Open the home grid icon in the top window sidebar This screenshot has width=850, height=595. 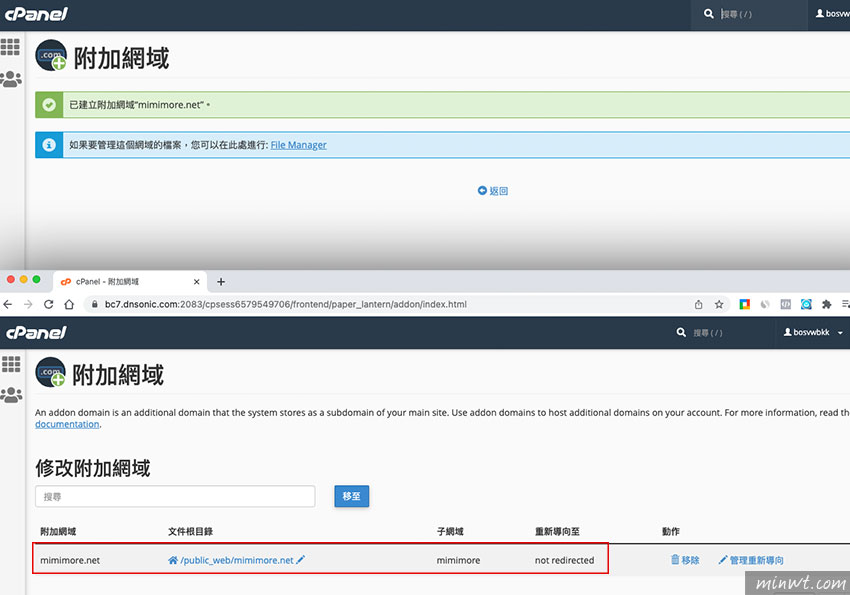(x=10, y=47)
